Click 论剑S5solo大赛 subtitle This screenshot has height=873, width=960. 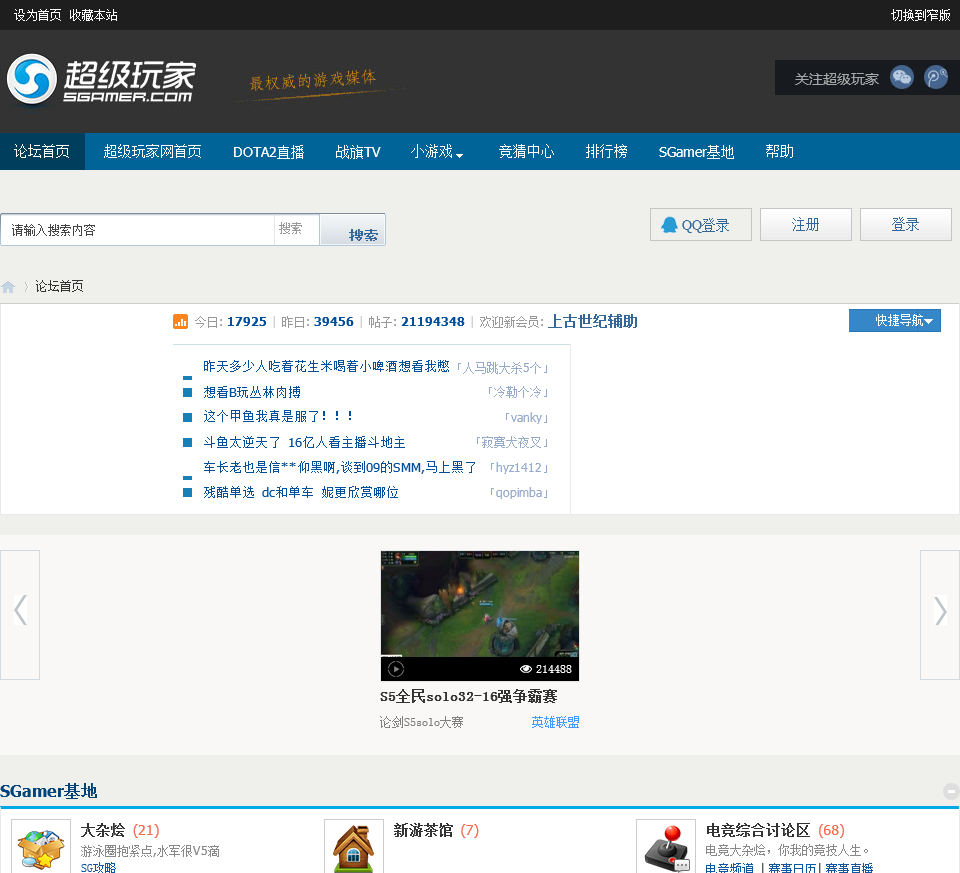(x=421, y=722)
